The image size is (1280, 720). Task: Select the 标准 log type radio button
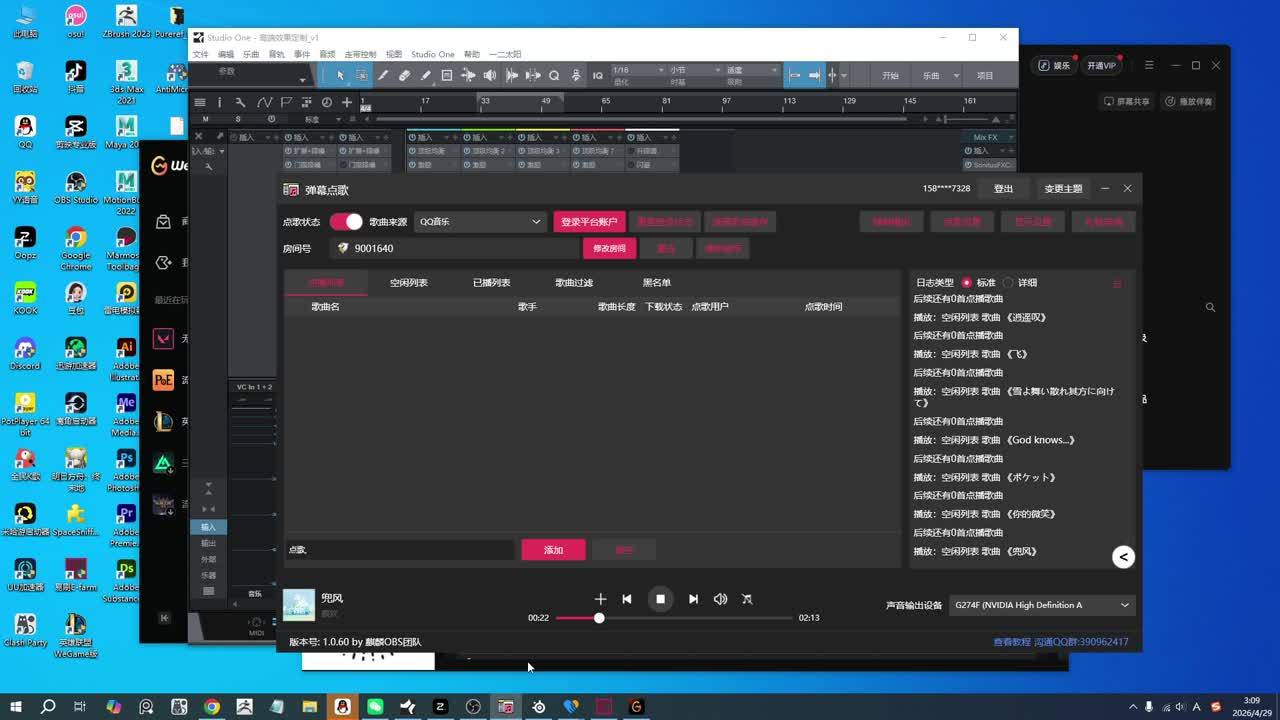966,283
